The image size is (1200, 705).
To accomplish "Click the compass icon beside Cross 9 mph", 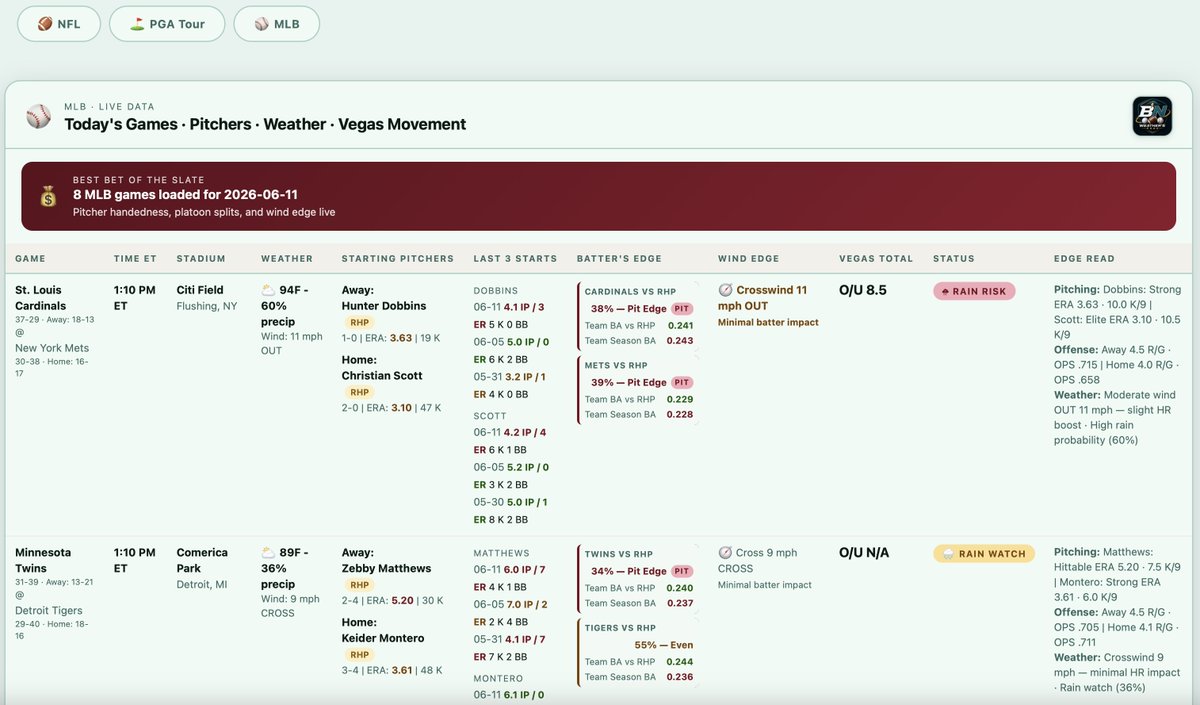I will 725,552.
